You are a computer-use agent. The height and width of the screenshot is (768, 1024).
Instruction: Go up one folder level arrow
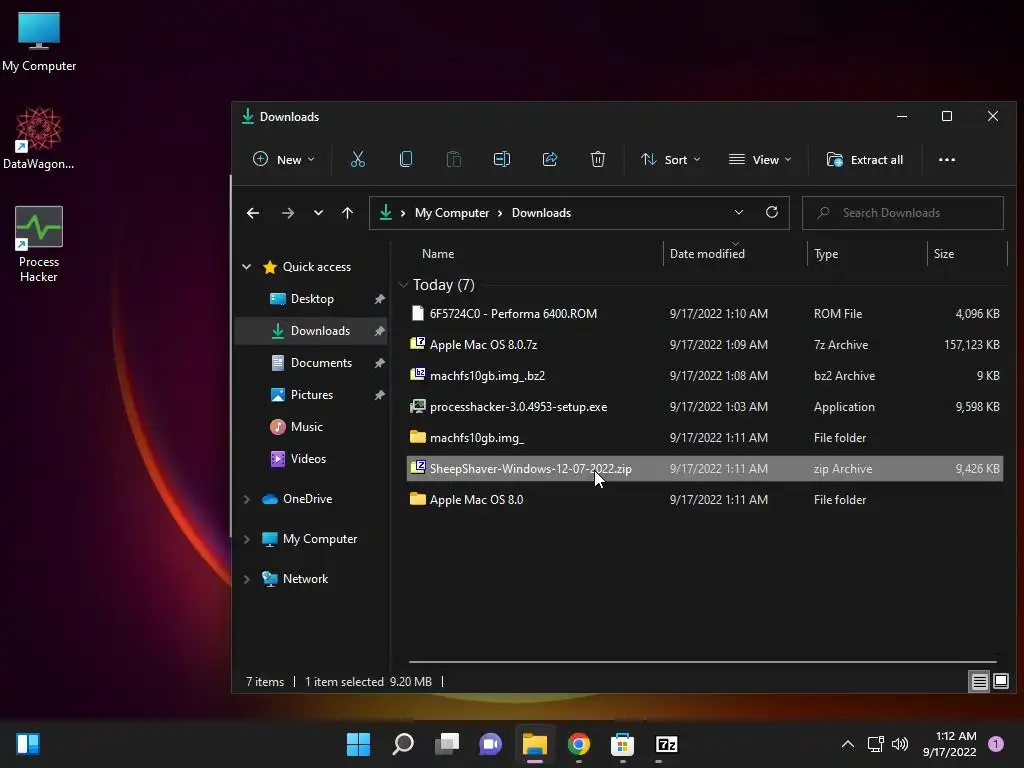pos(347,213)
